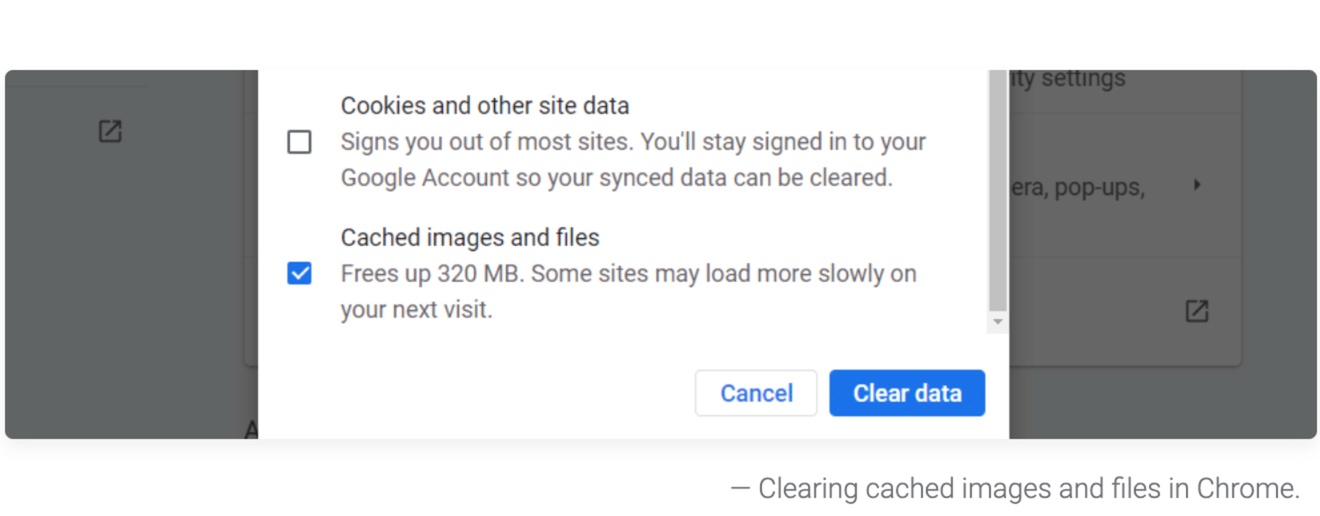The image size is (1320, 516).
Task: Select the "Cached images and files" heading
Action: tap(470, 238)
